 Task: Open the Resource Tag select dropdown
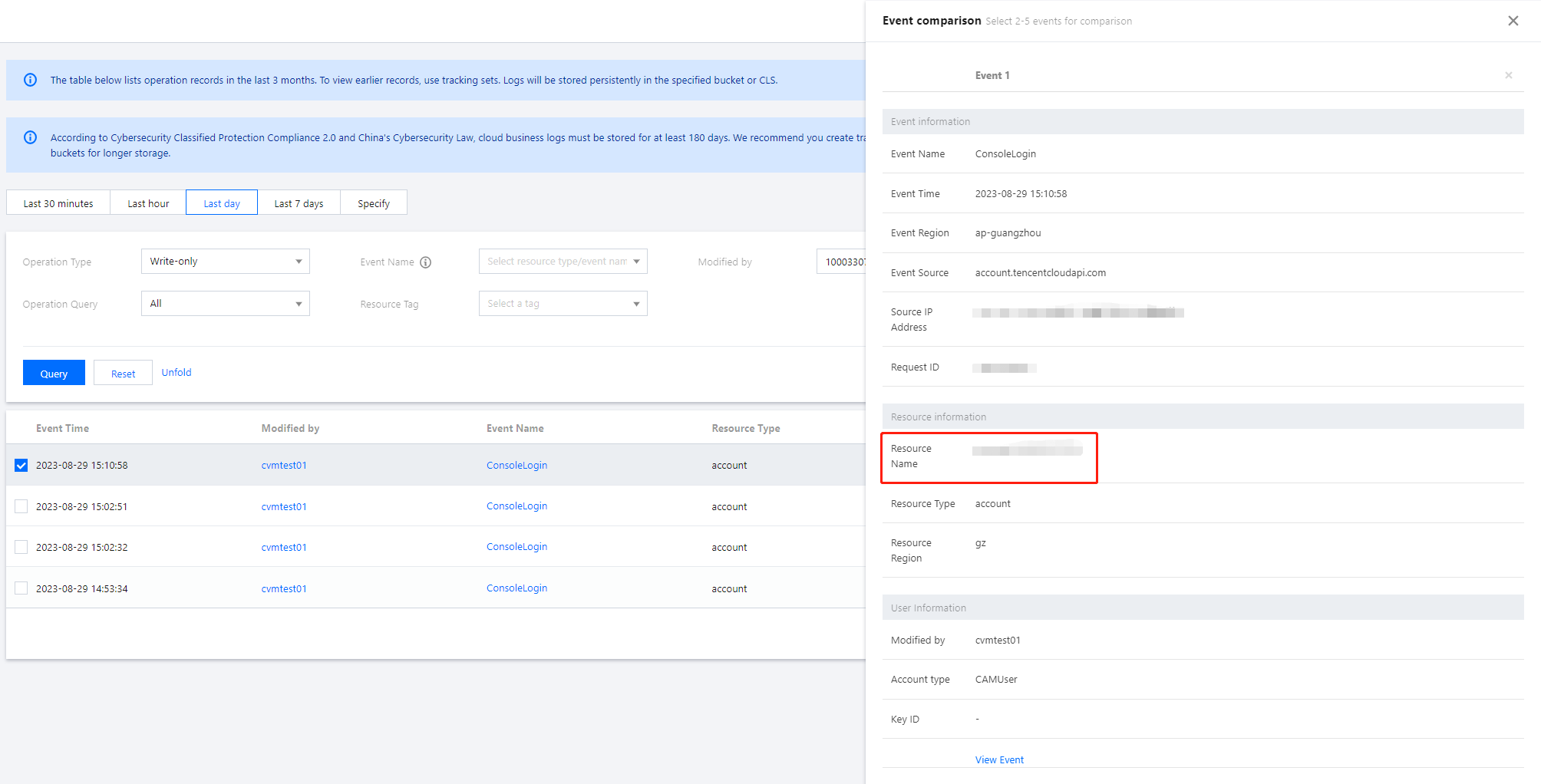[x=563, y=304]
